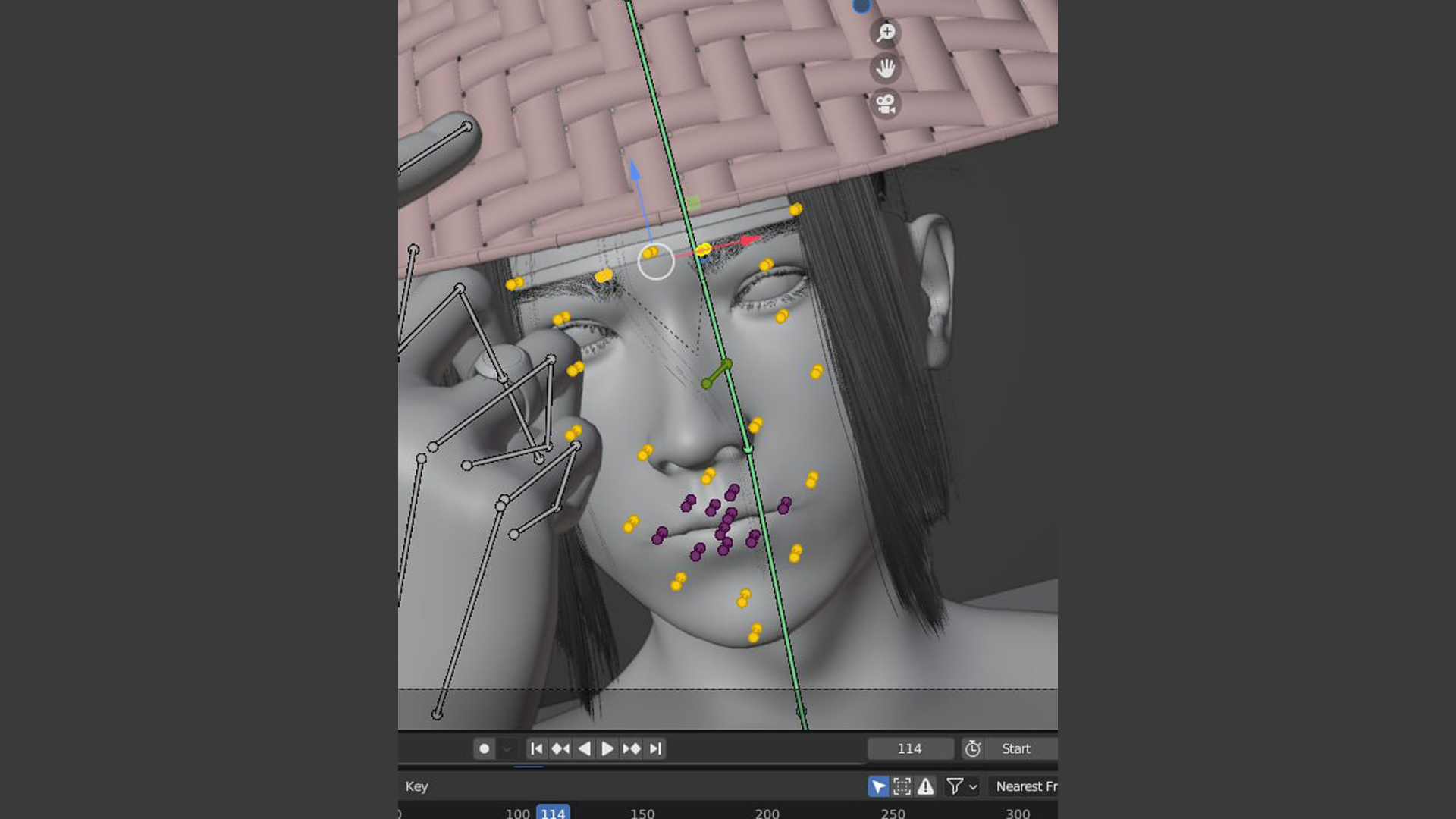
Task: Jump to next keyframe
Action: (632, 748)
